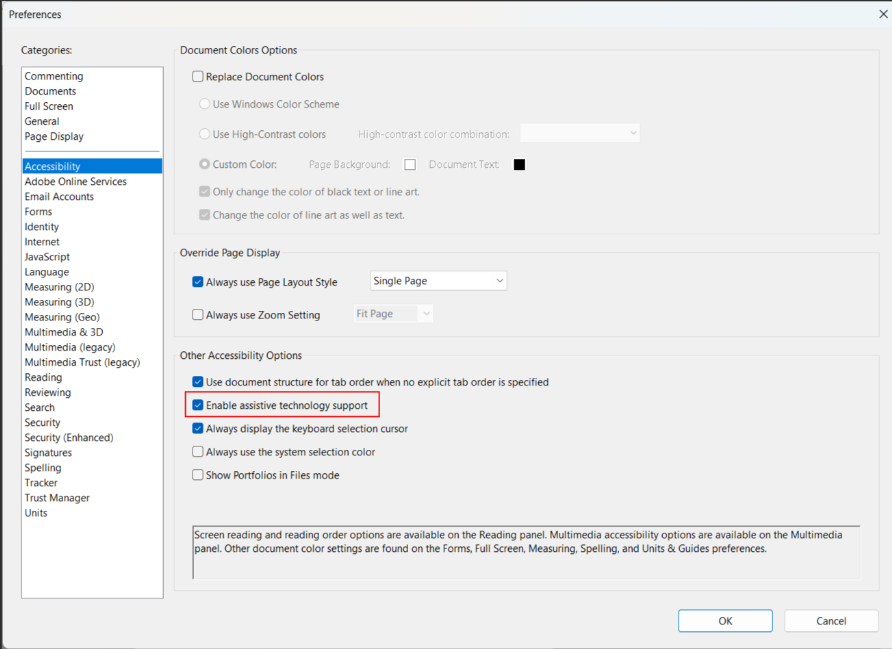Open Language category
892x649 pixels.
coord(92,272)
